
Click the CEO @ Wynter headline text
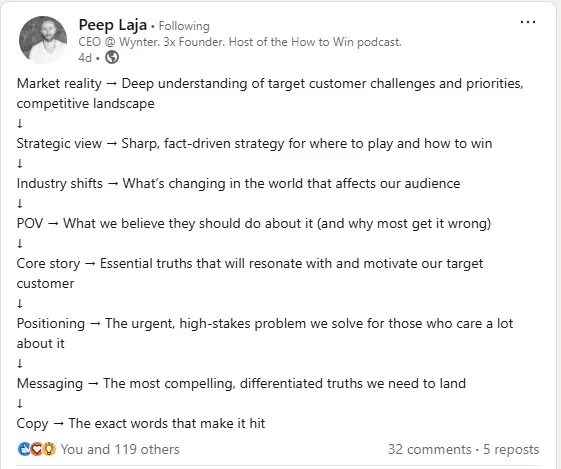click(x=240, y=42)
